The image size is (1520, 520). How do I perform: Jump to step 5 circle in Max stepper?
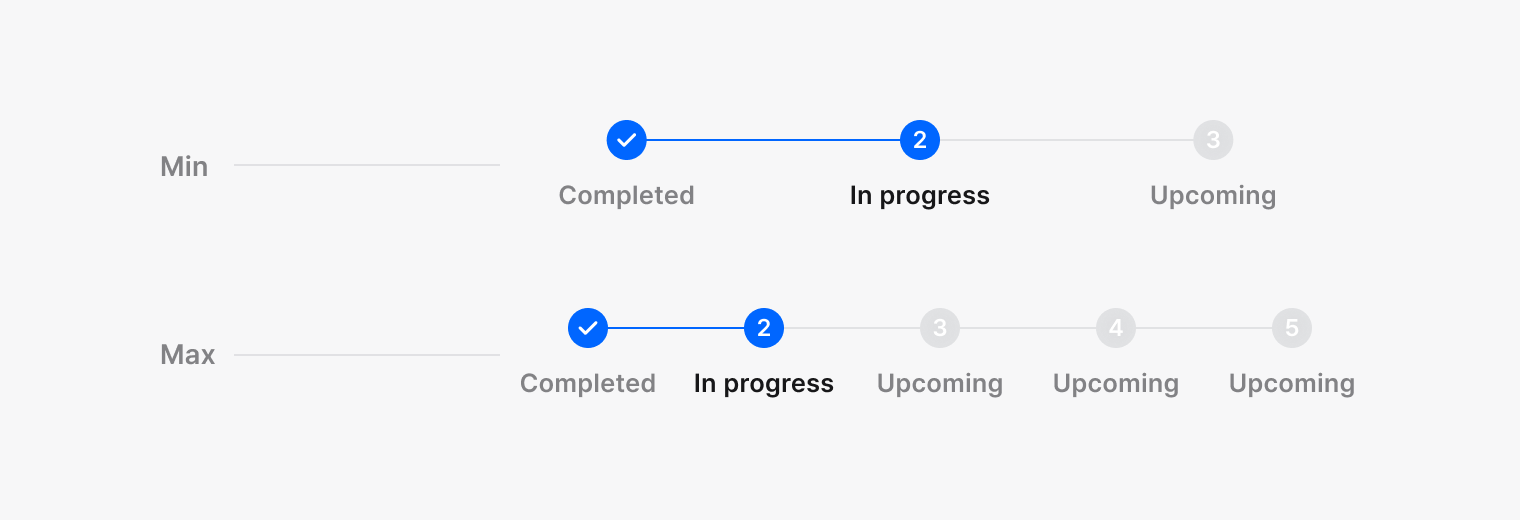(1292, 328)
